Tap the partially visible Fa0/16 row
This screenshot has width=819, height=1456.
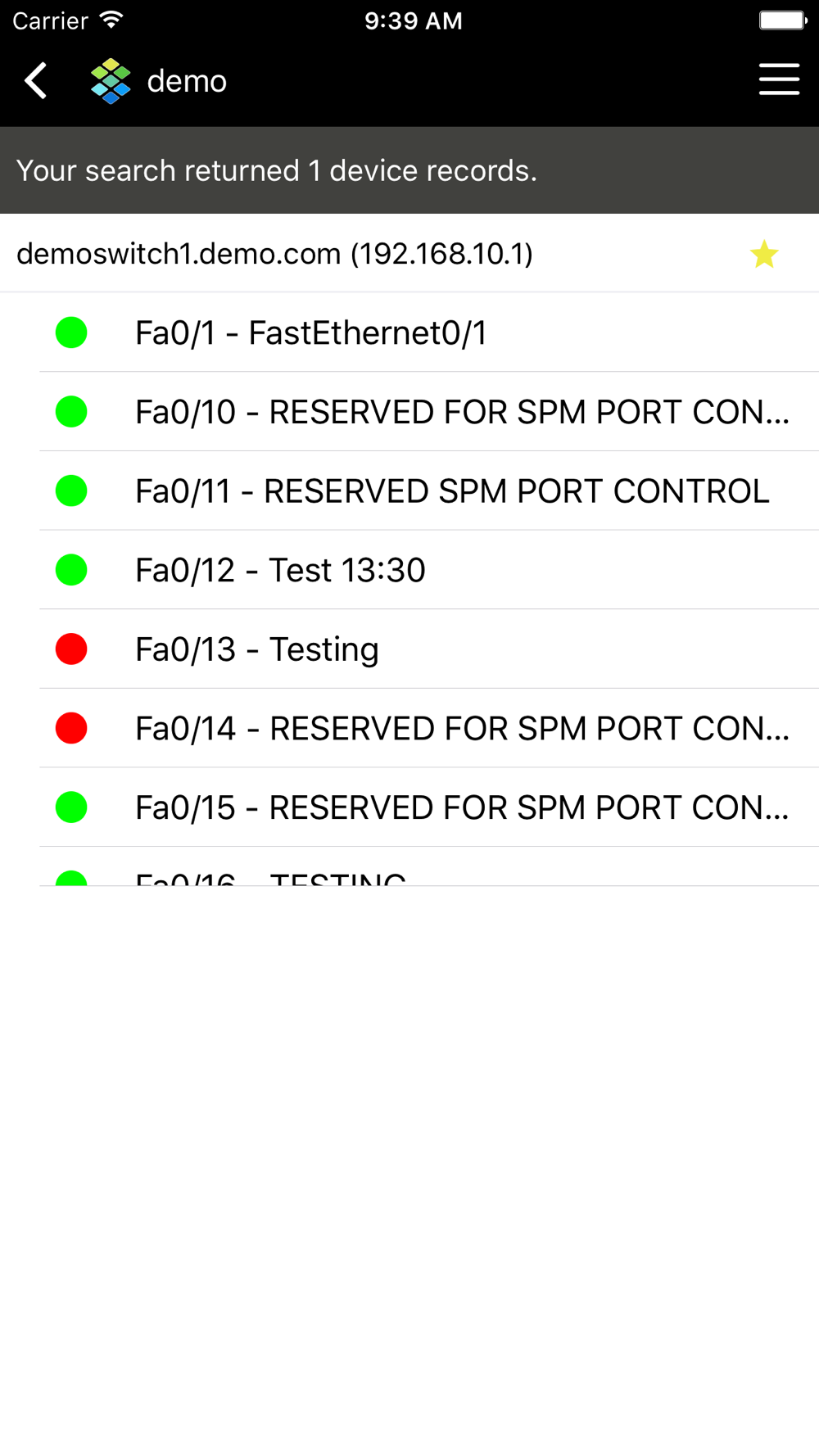pos(270,877)
